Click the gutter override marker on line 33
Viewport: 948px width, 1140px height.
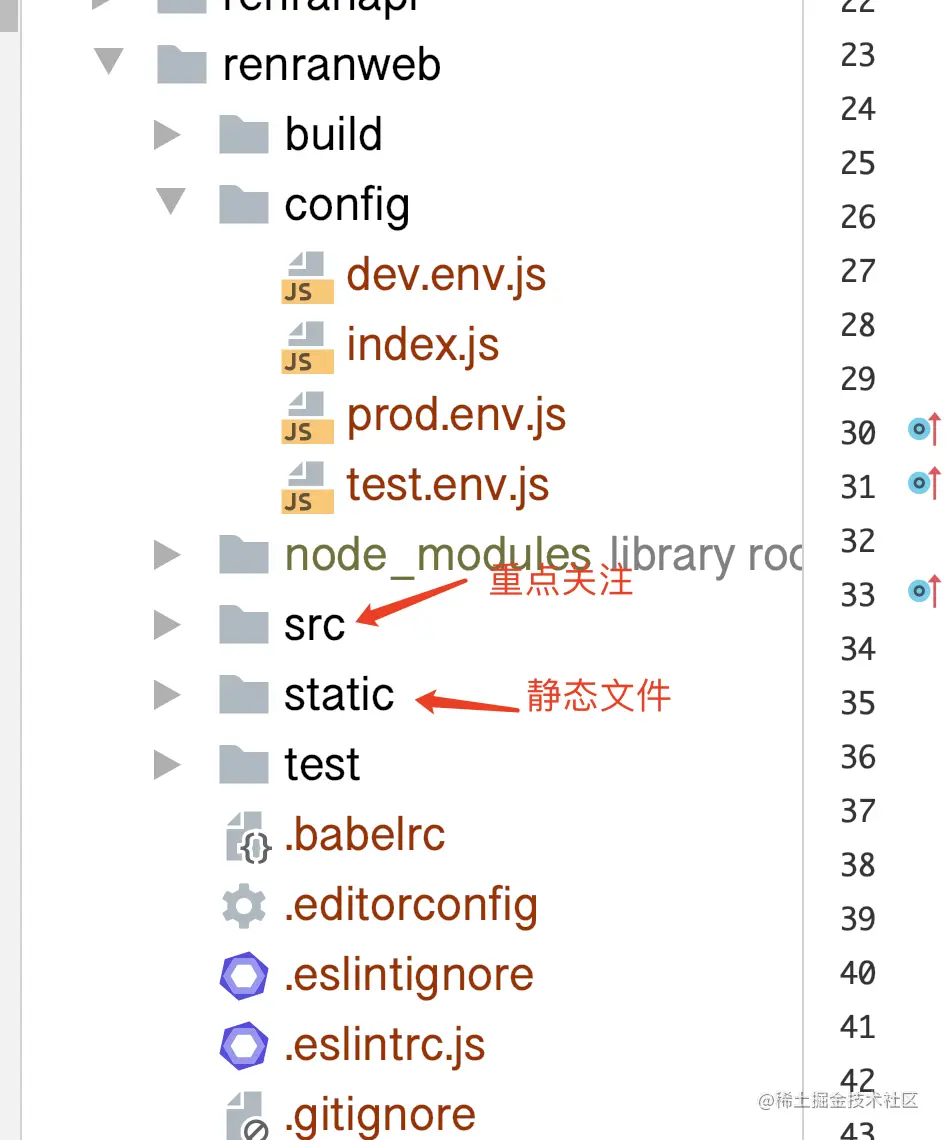tap(923, 592)
